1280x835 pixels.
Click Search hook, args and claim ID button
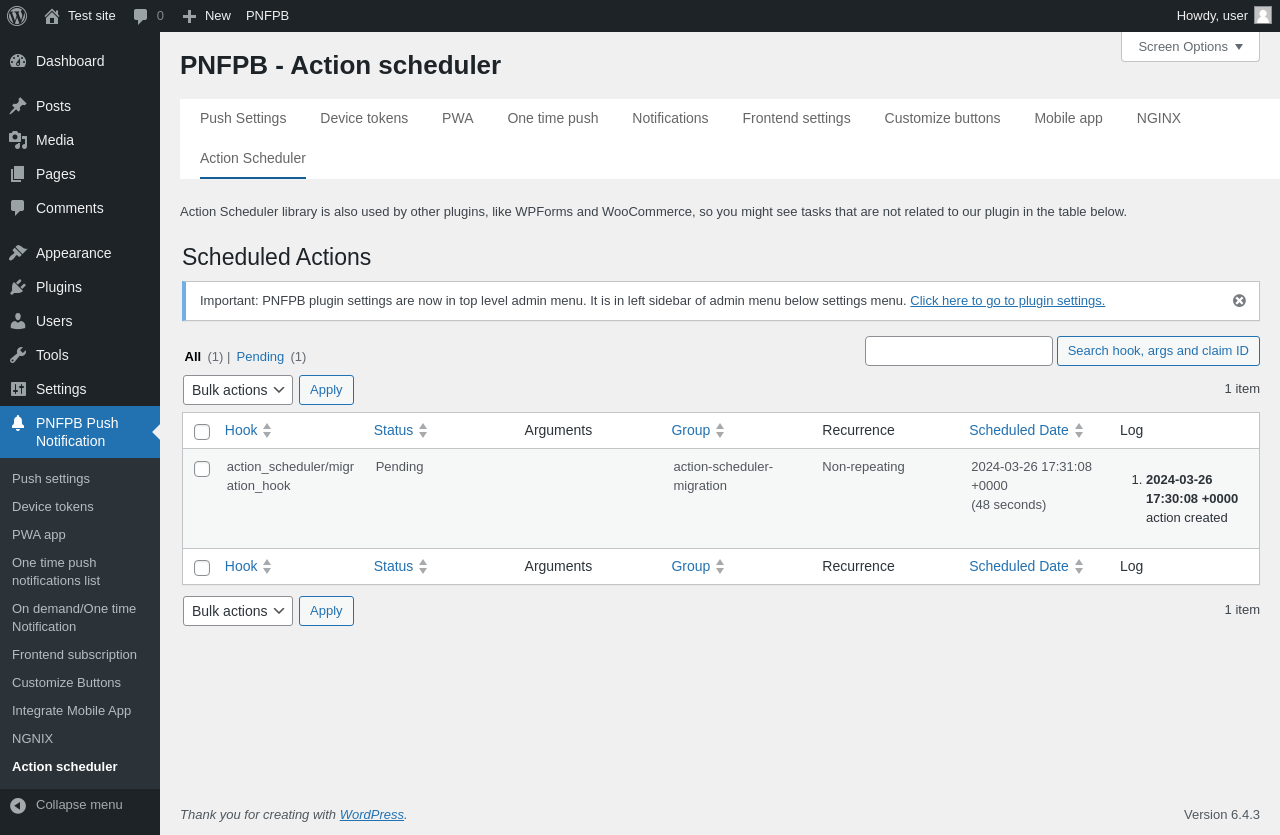tap(1158, 351)
